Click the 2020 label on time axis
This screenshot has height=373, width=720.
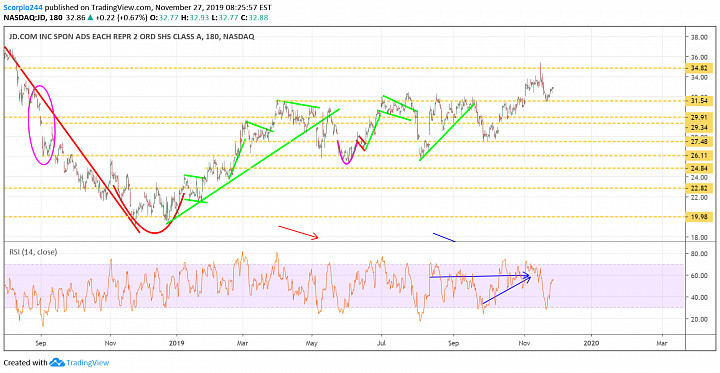[x=591, y=342]
